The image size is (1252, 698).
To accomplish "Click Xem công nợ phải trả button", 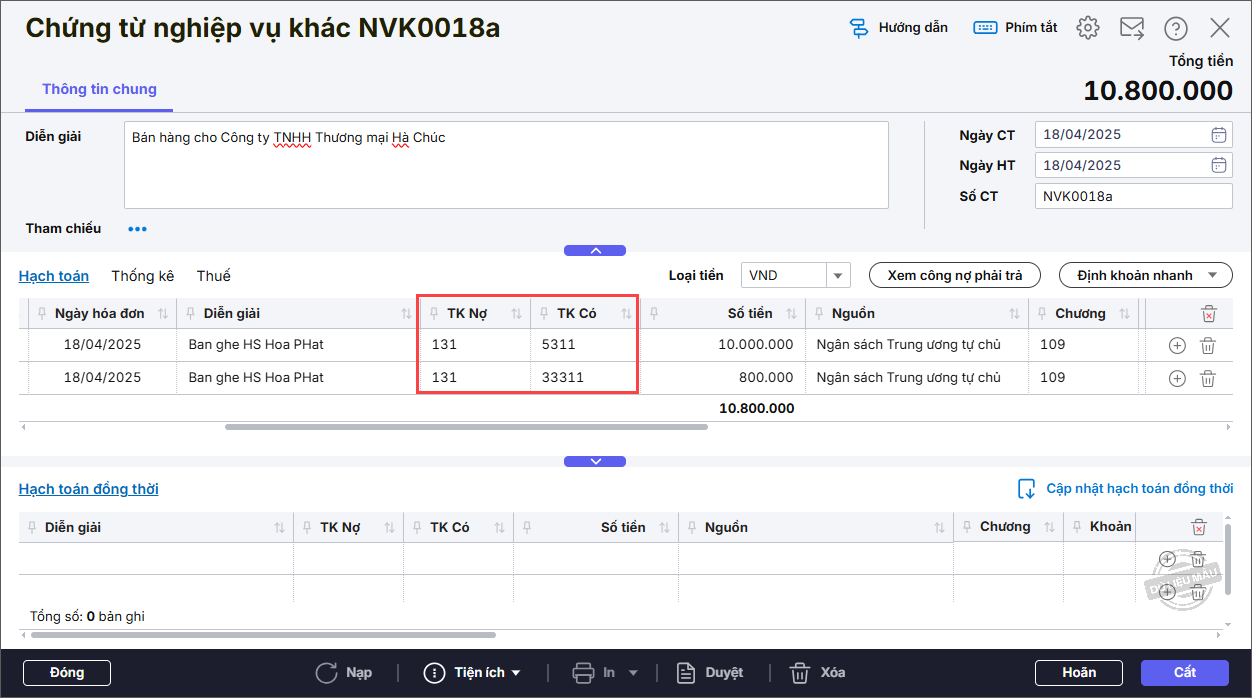I will [x=955, y=275].
